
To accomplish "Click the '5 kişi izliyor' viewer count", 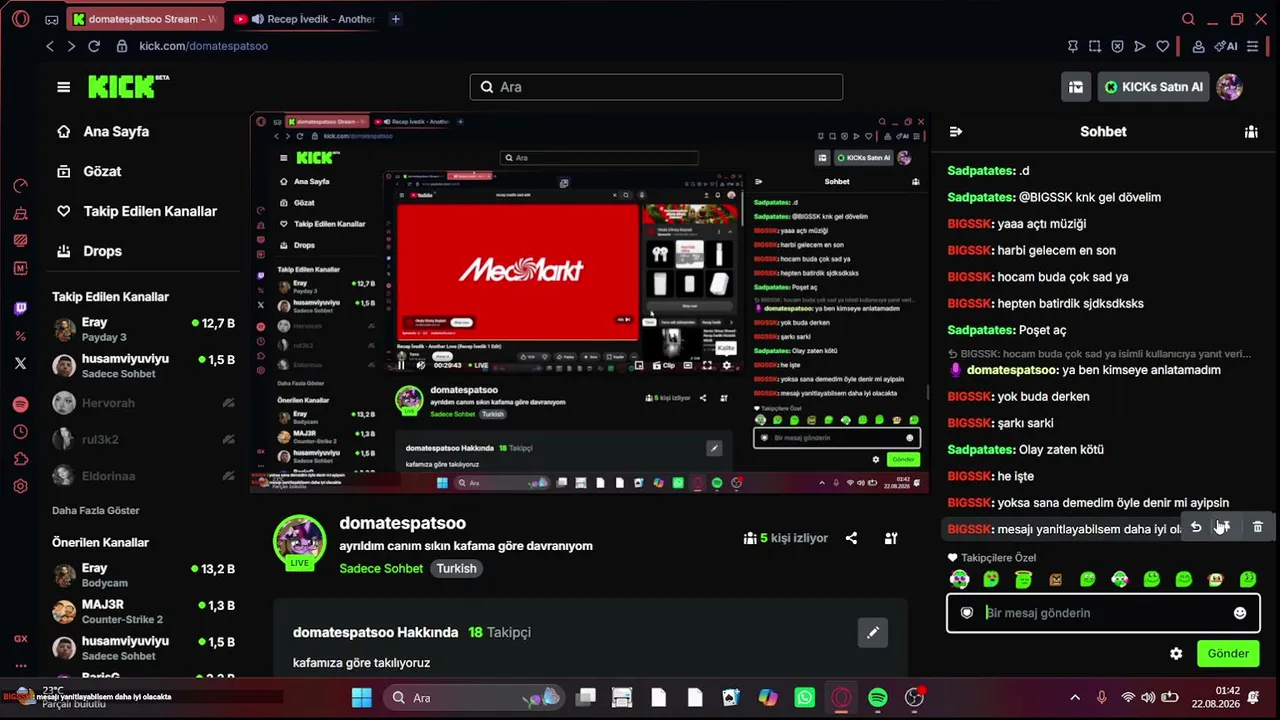I will pos(786,538).
